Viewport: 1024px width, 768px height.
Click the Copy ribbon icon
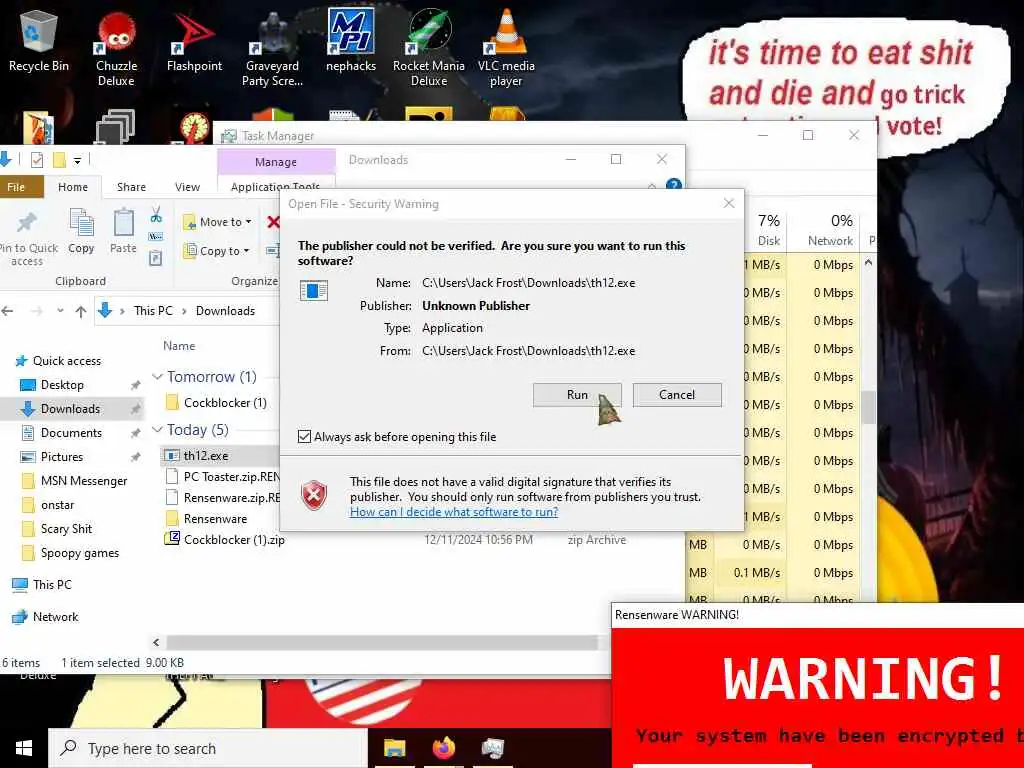pyautogui.click(x=81, y=231)
